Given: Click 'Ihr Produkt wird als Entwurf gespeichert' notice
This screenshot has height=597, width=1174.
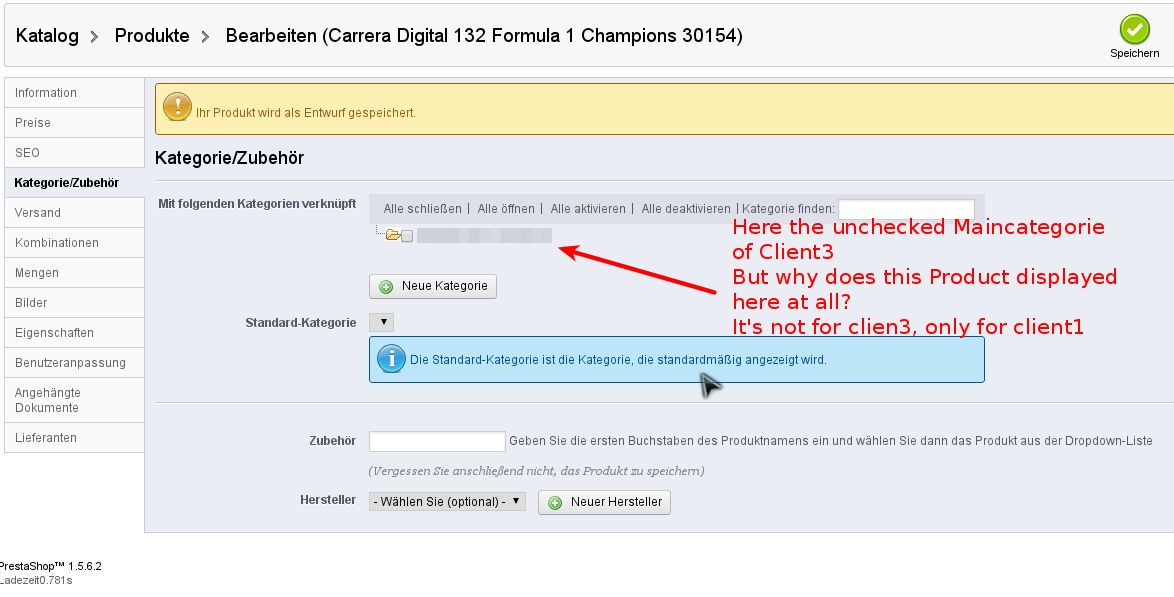Looking at the screenshot, I should (305, 113).
